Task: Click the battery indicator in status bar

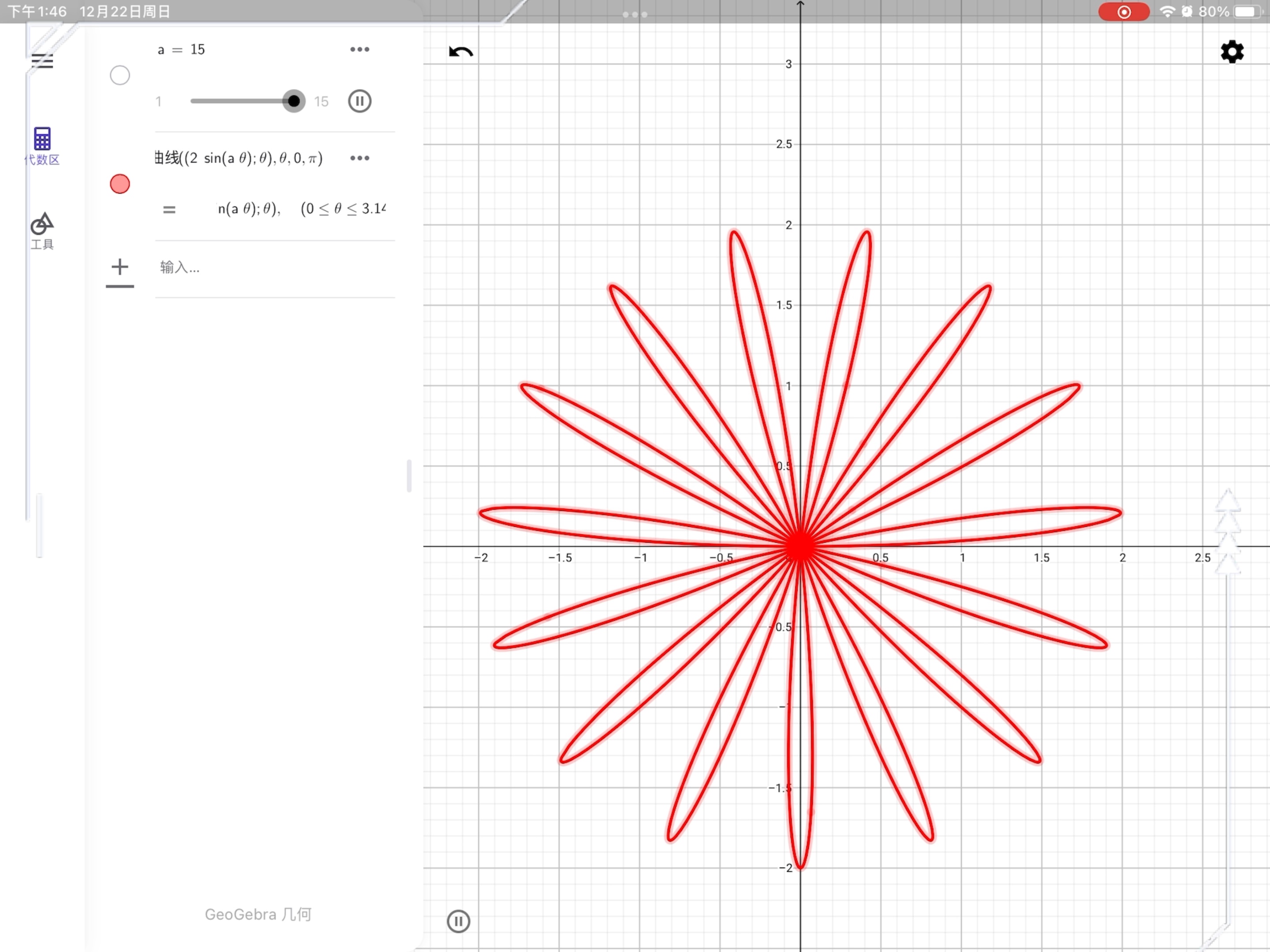Action: pos(1248,11)
